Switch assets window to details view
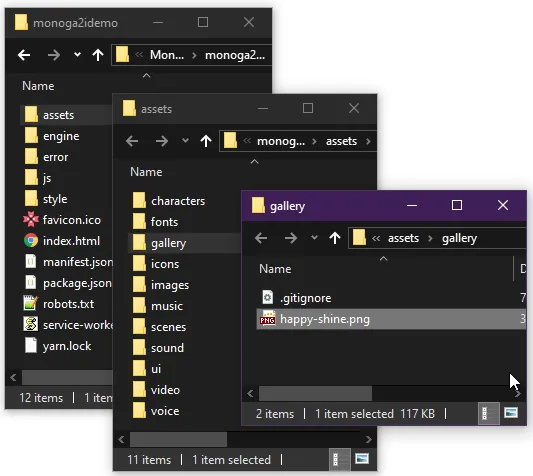 [340, 459]
